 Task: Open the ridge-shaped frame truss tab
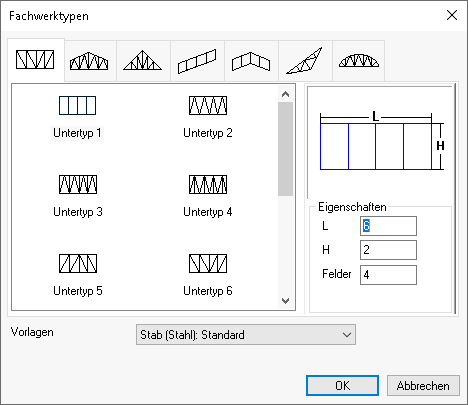pyautogui.click(x=252, y=61)
